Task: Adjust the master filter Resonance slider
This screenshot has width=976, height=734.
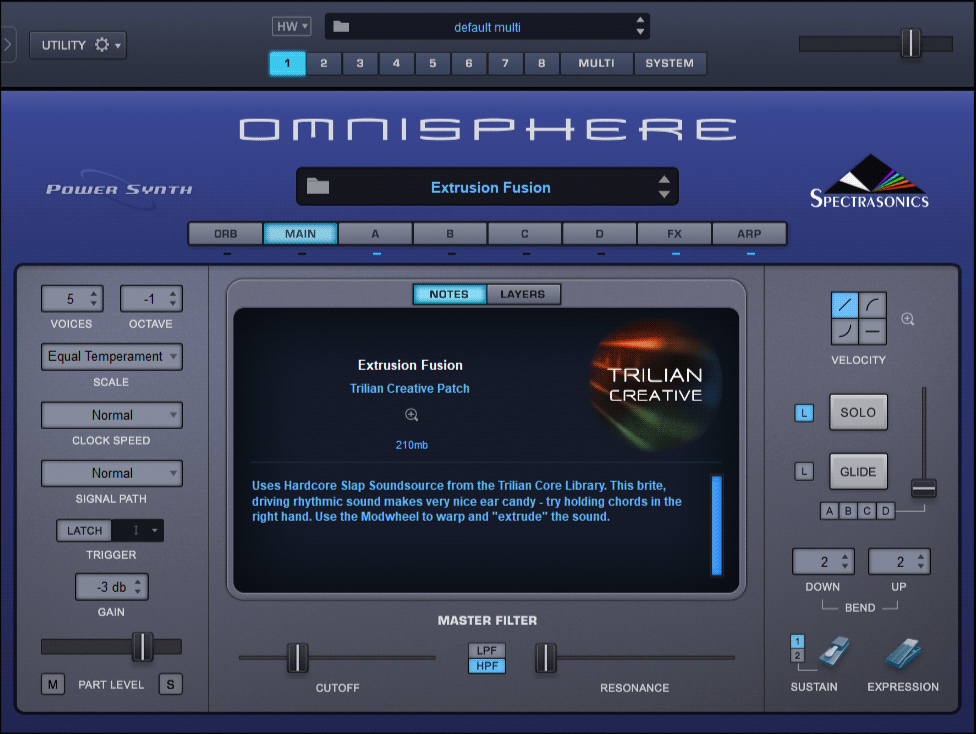Action: pyautogui.click(x=546, y=657)
